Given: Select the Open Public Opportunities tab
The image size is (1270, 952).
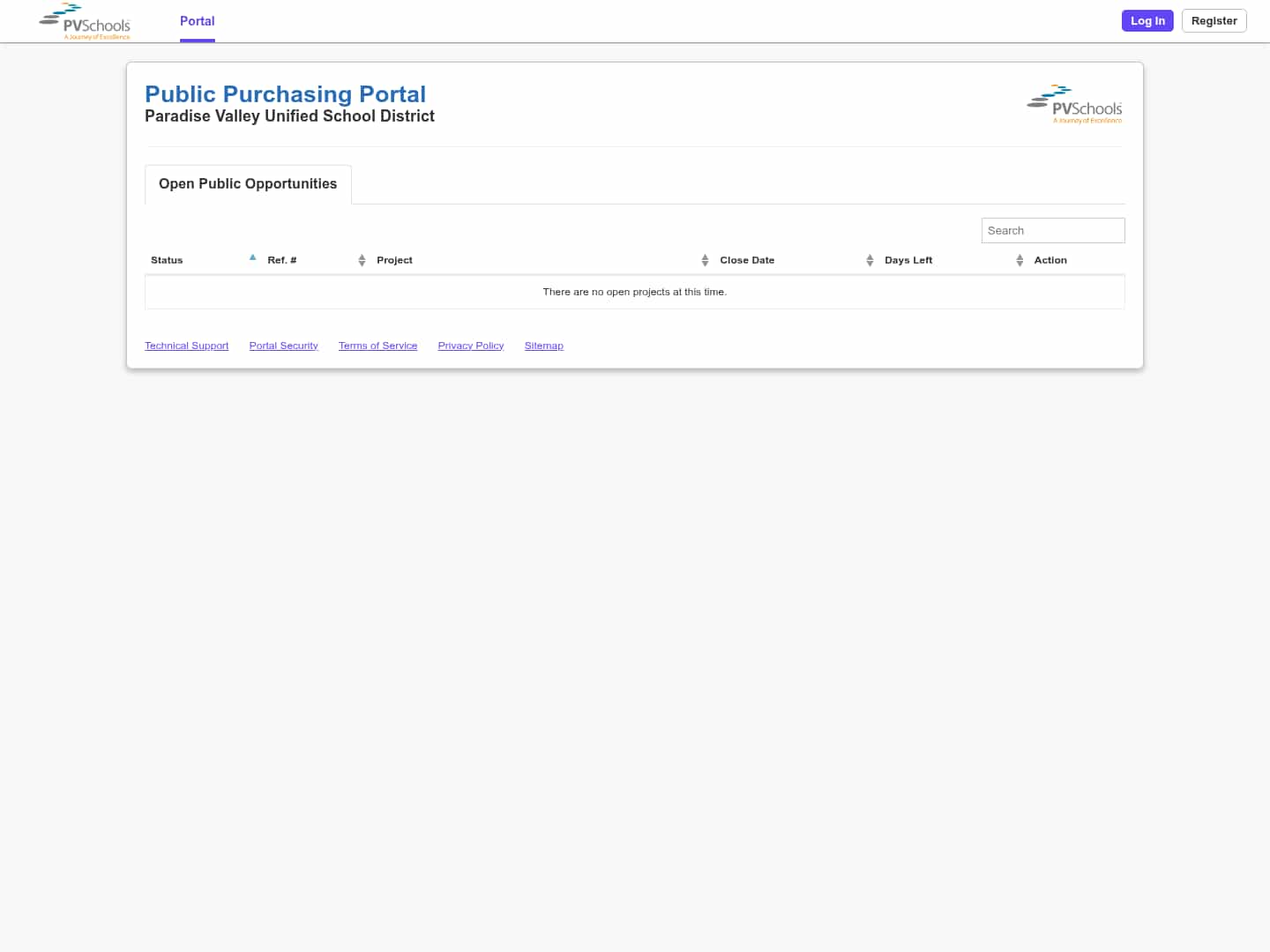Looking at the screenshot, I should point(248,184).
